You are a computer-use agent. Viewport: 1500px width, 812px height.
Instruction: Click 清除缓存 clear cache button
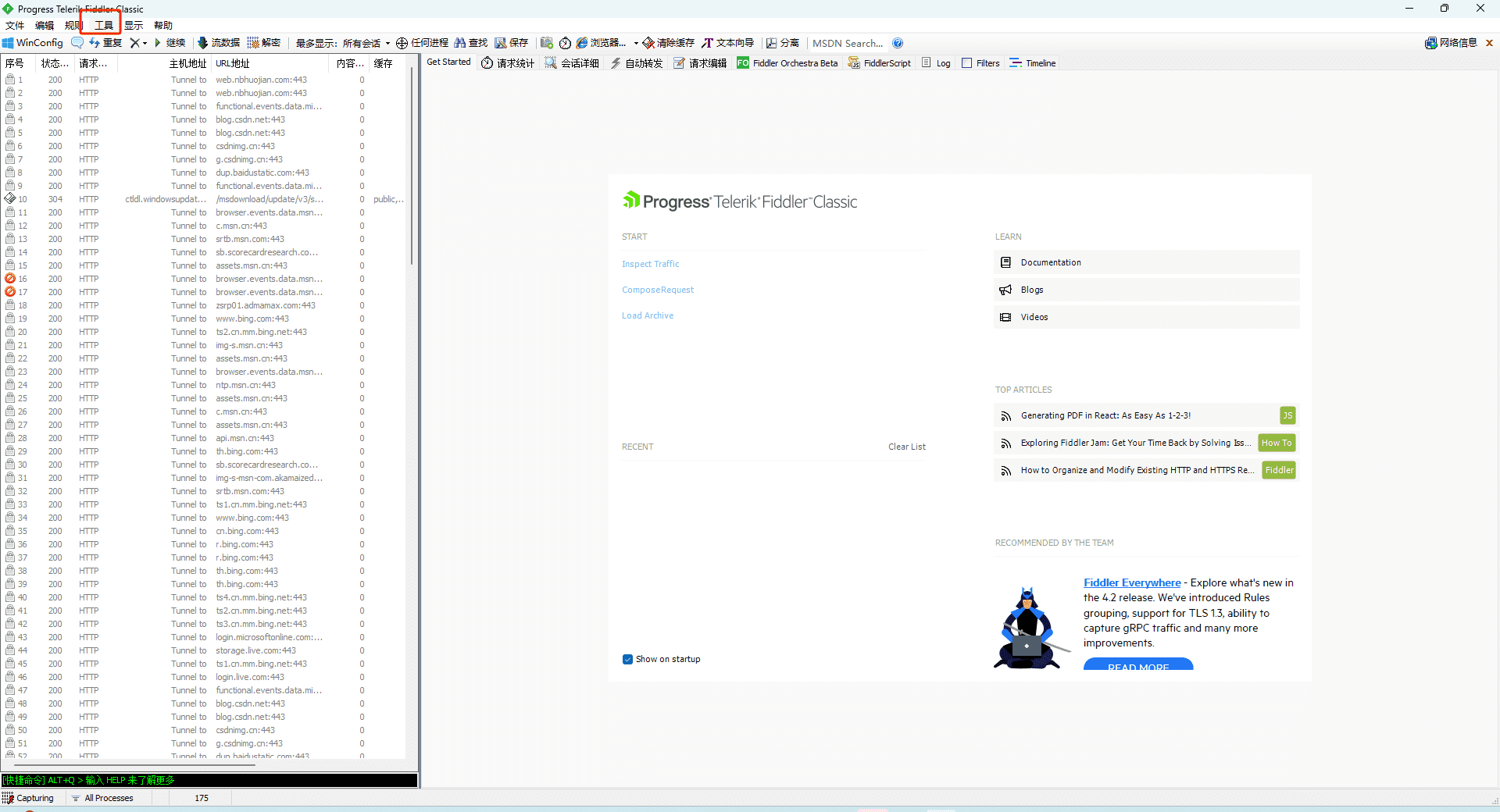click(x=669, y=43)
